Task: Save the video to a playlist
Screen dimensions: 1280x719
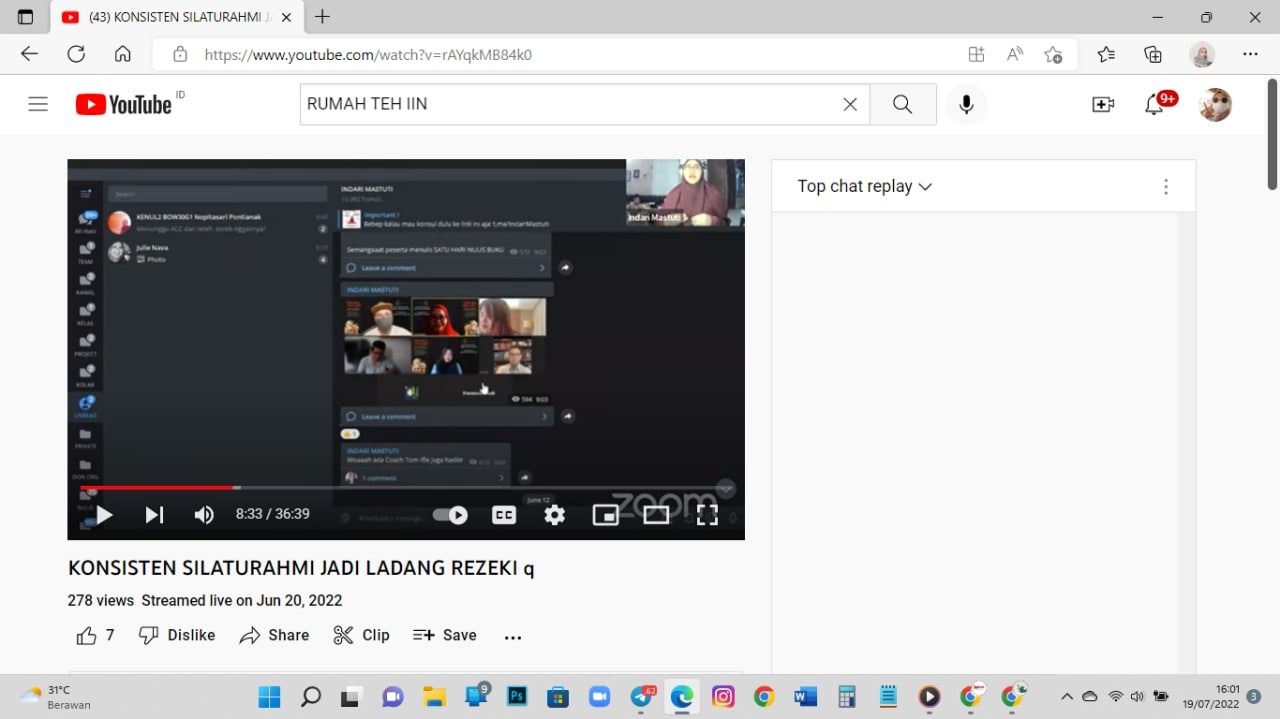Action: (445, 635)
